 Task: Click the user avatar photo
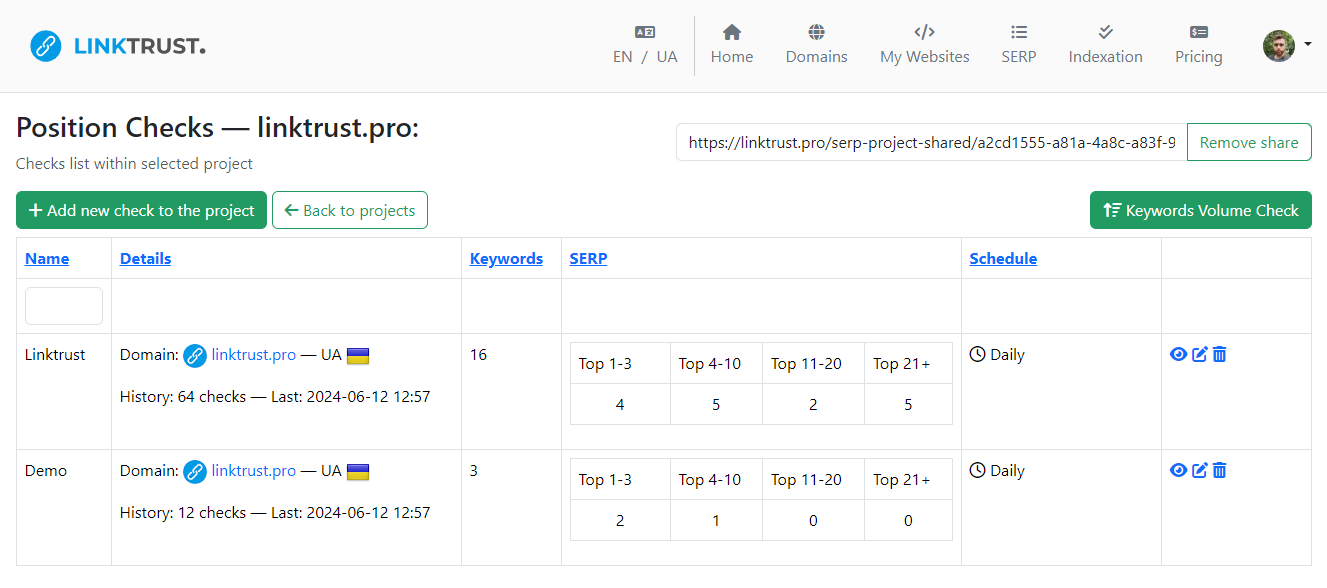tap(1279, 45)
